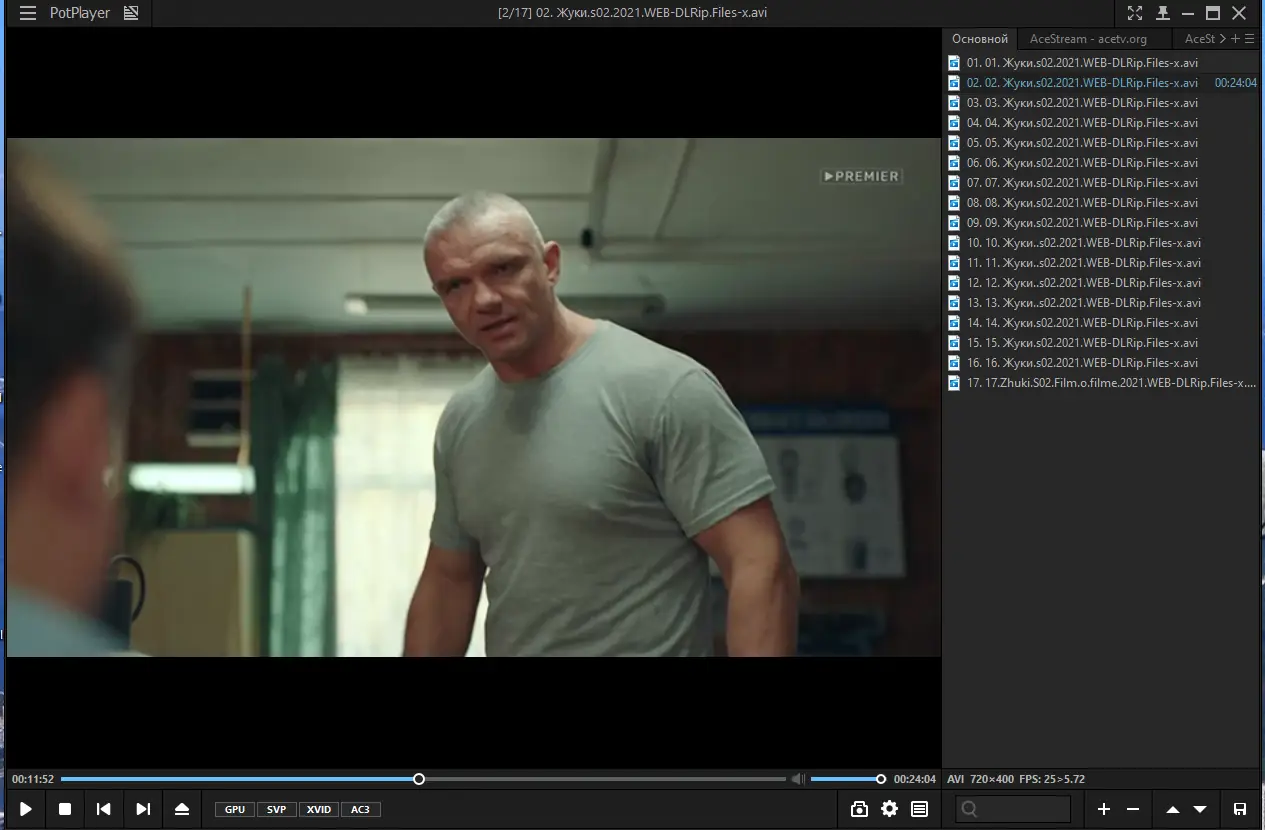
Task: Capture a screenshot with the camera icon
Action: point(859,809)
